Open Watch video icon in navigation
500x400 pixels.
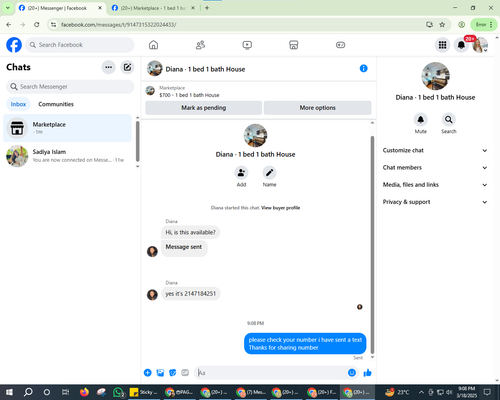click(247, 45)
